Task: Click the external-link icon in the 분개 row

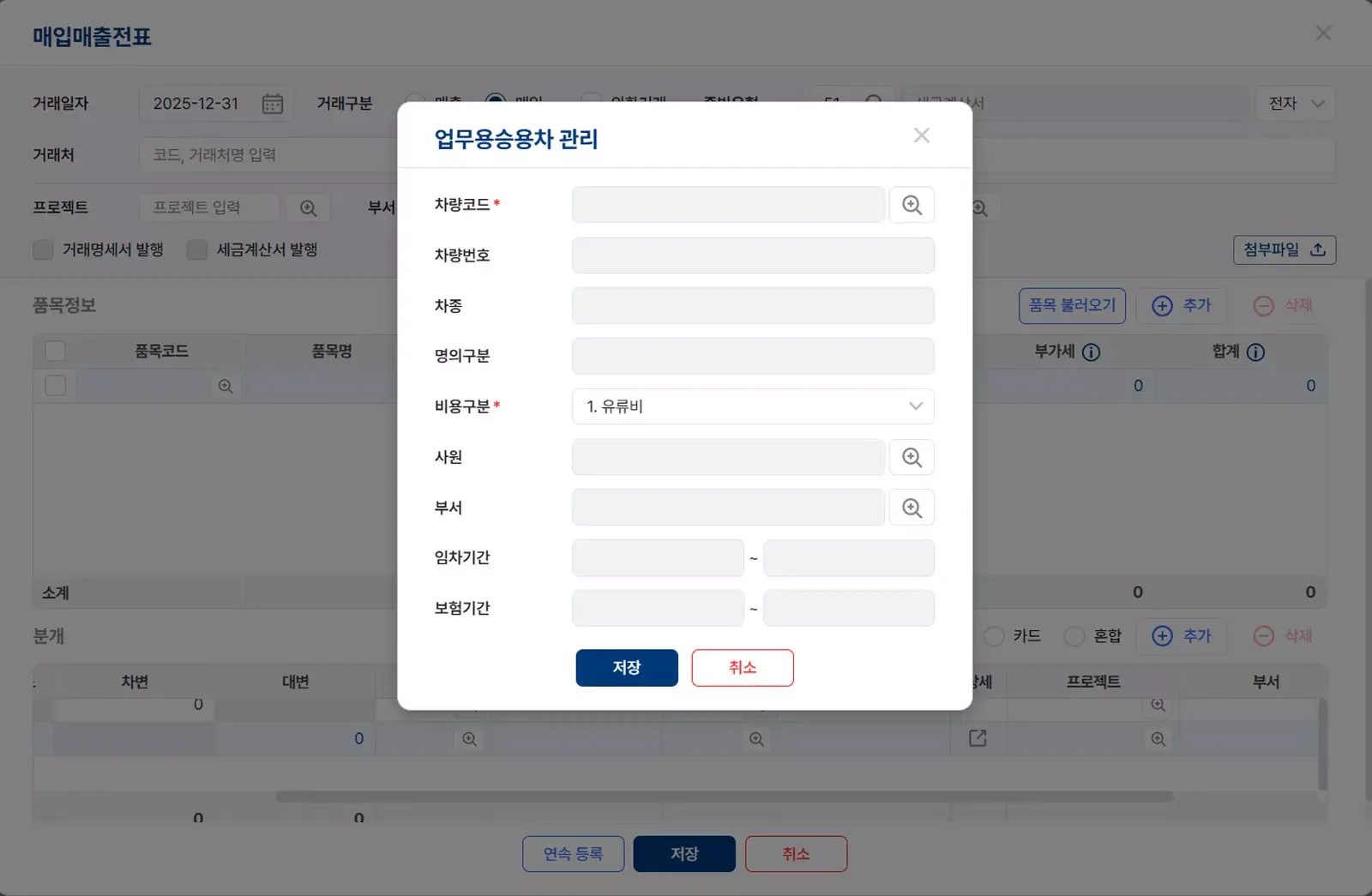Action: click(978, 737)
